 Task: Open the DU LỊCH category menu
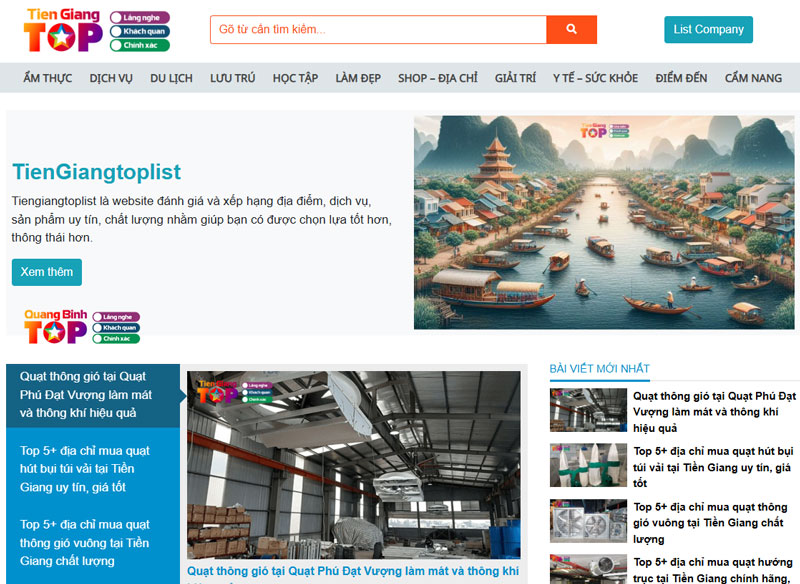tap(171, 76)
